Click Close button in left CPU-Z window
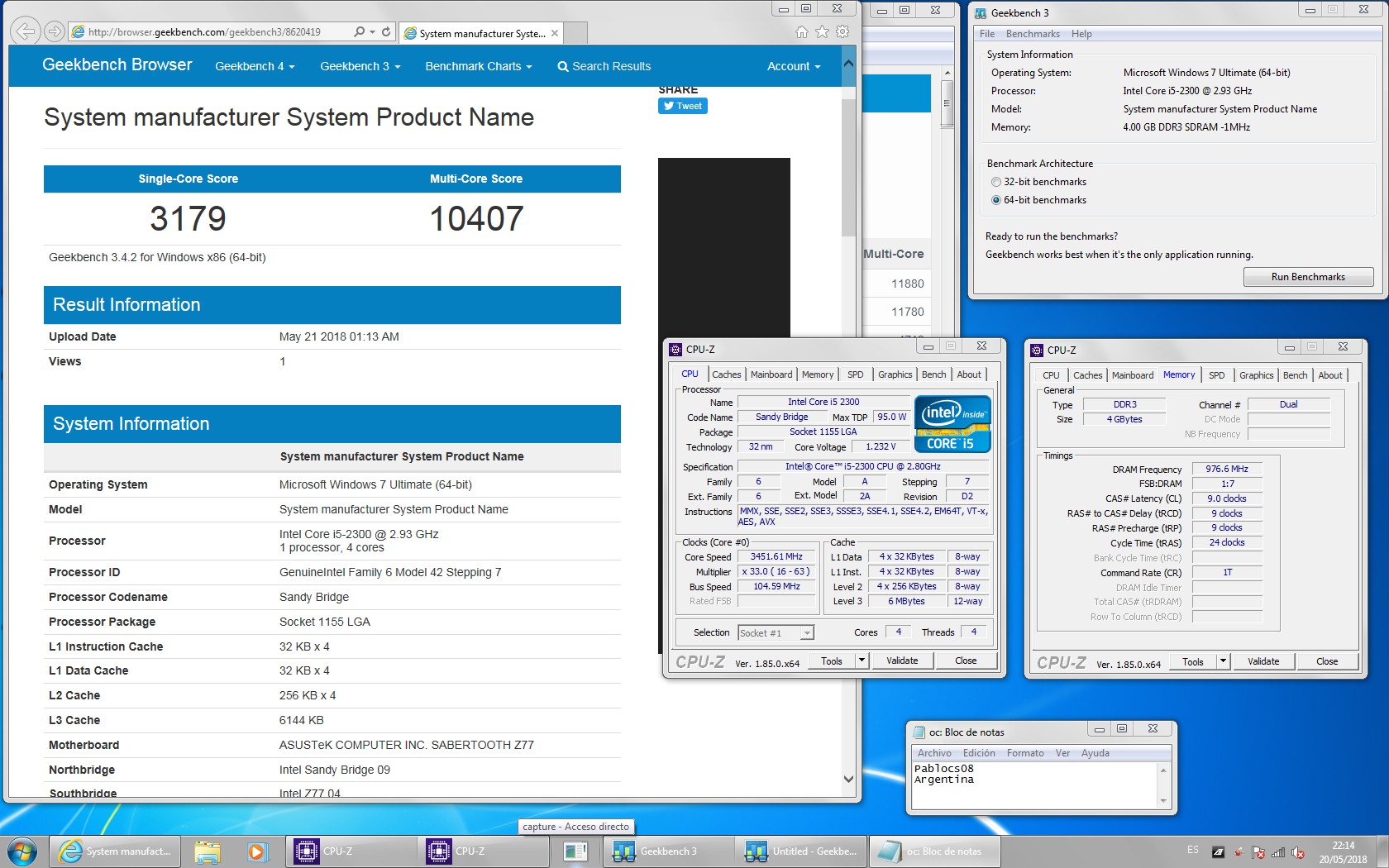Screen dimensions: 1389x868 [966, 661]
